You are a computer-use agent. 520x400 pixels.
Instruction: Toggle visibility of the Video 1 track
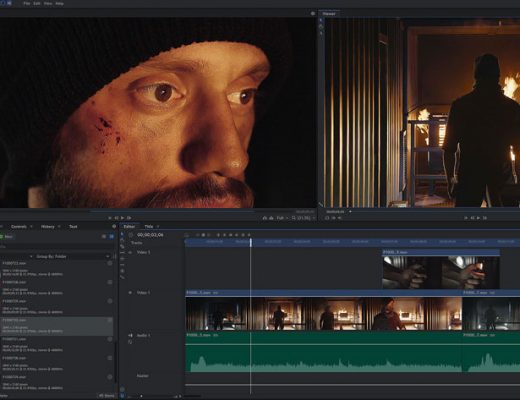click(130, 293)
